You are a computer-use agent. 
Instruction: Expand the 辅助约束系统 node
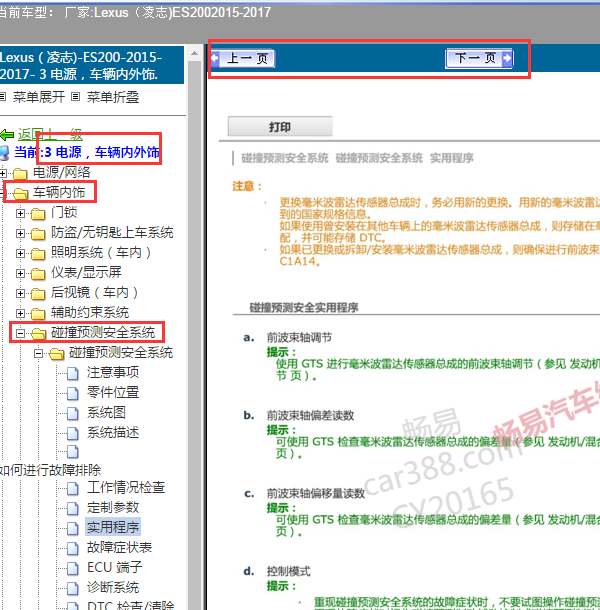(x=20, y=313)
